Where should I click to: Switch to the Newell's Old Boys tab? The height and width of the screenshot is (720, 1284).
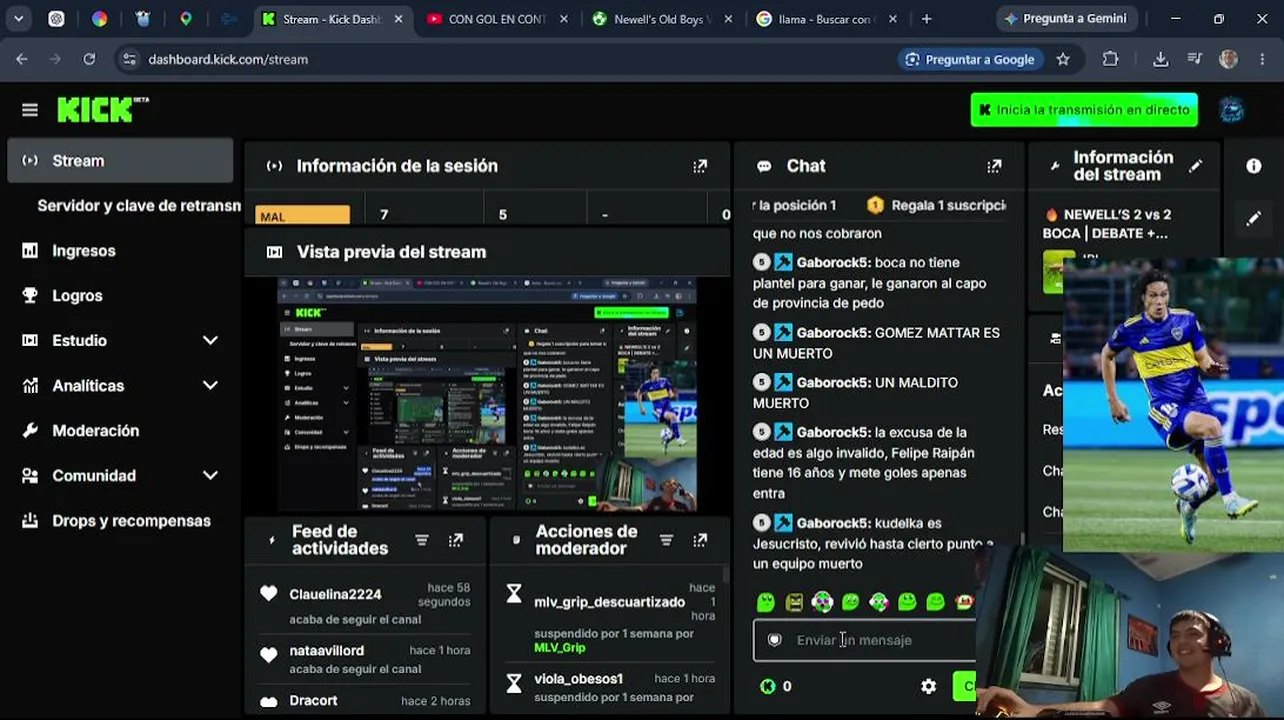(x=662, y=19)
